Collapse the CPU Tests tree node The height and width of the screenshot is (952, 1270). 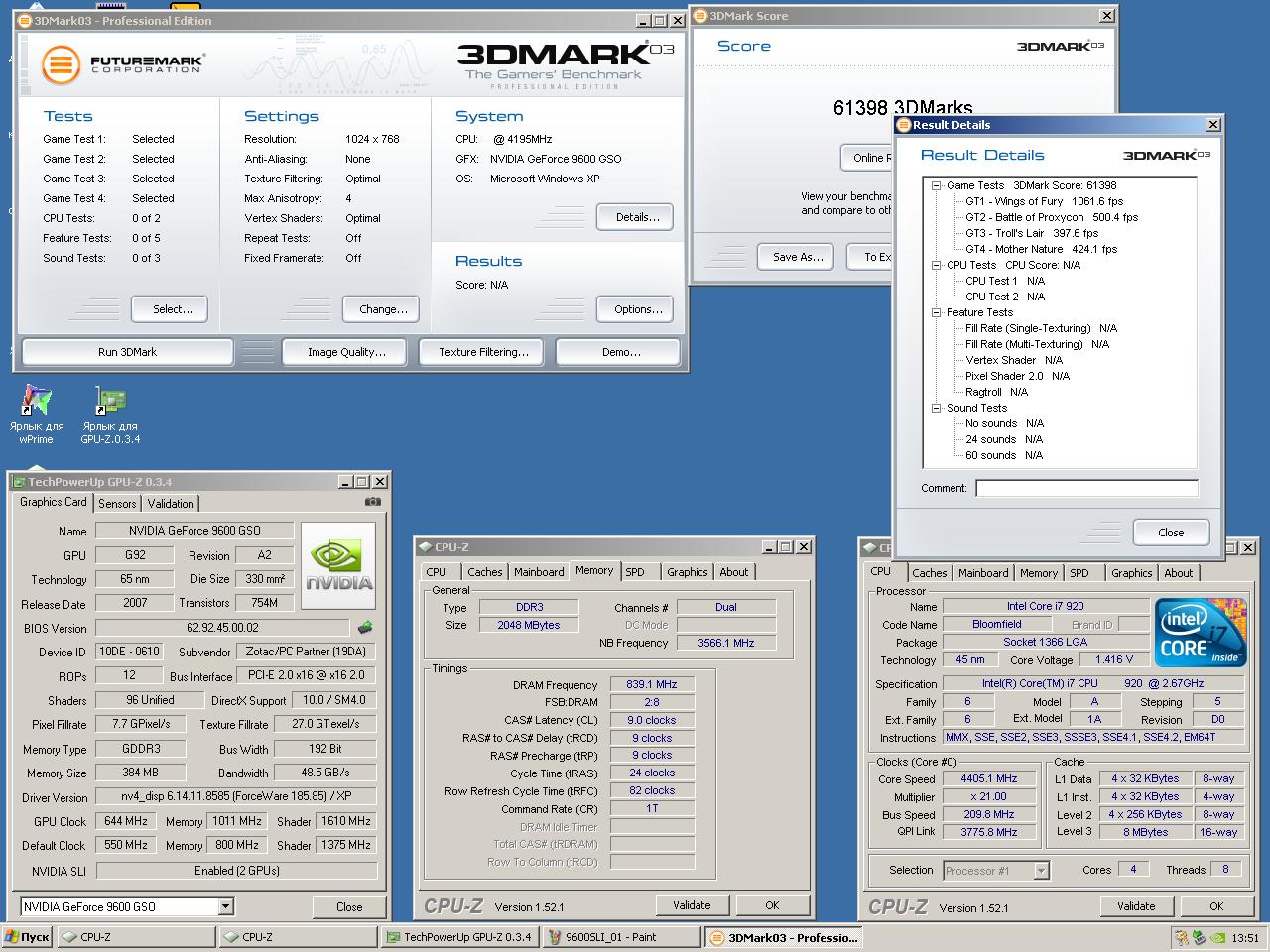936,265
